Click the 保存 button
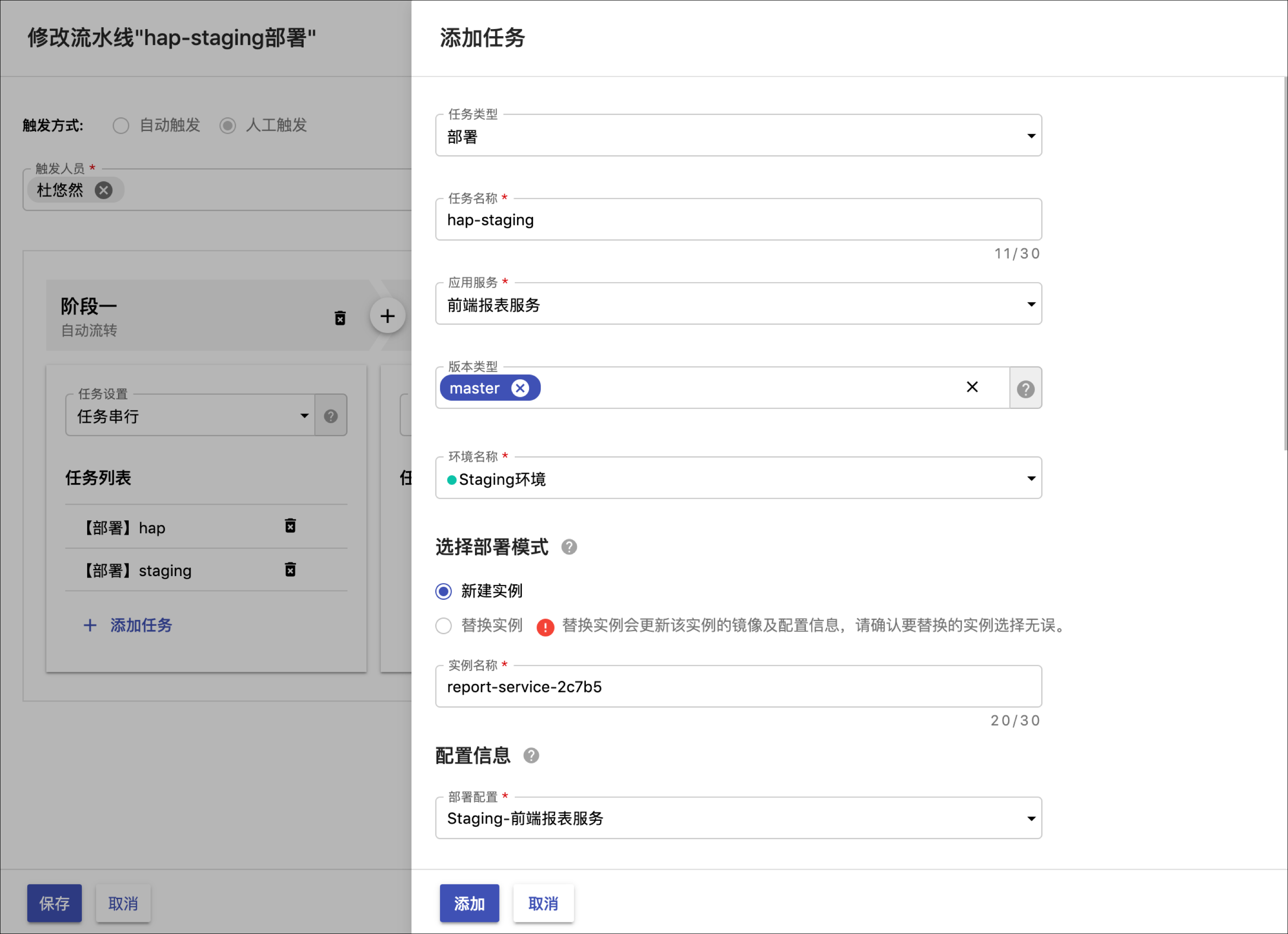Screen dimensions: 1288x934 pos(55,903)
